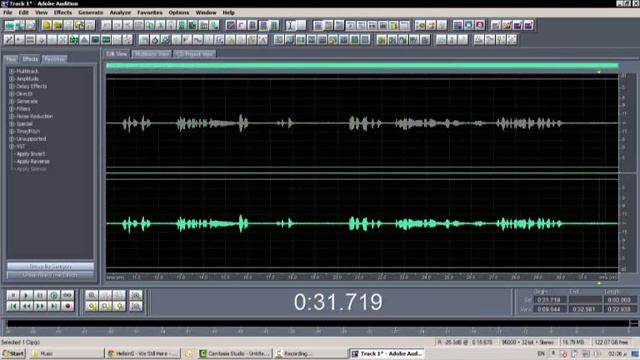The image size is (640, 360).
Task: Open the Favorites menu
Action: click(150, 12)
